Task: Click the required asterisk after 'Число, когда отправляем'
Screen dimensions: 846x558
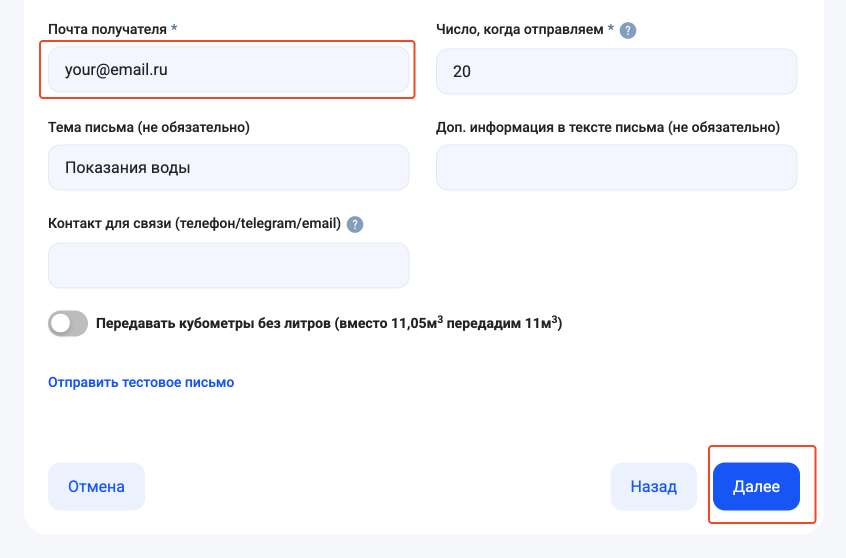Action: pyautogui.click(x=611, y=29)
